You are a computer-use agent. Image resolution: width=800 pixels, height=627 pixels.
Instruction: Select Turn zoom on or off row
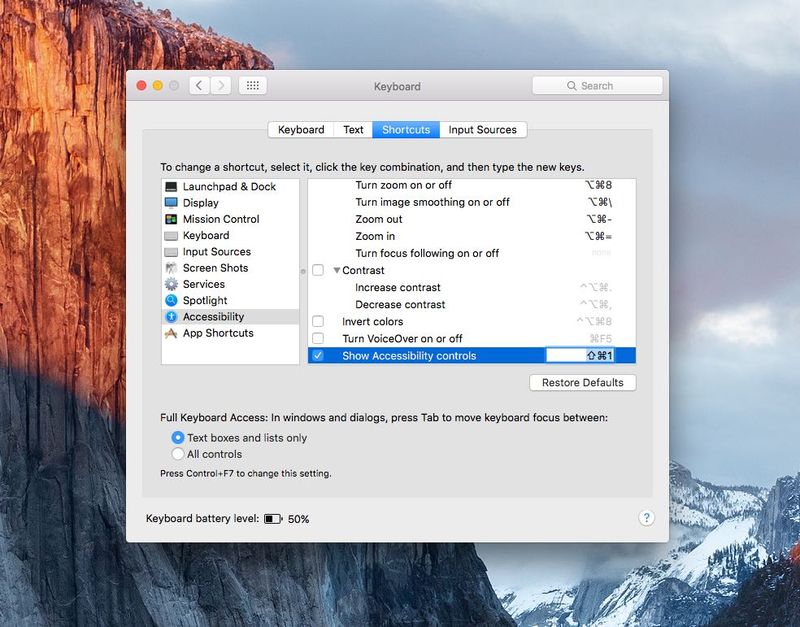(472, 185)
